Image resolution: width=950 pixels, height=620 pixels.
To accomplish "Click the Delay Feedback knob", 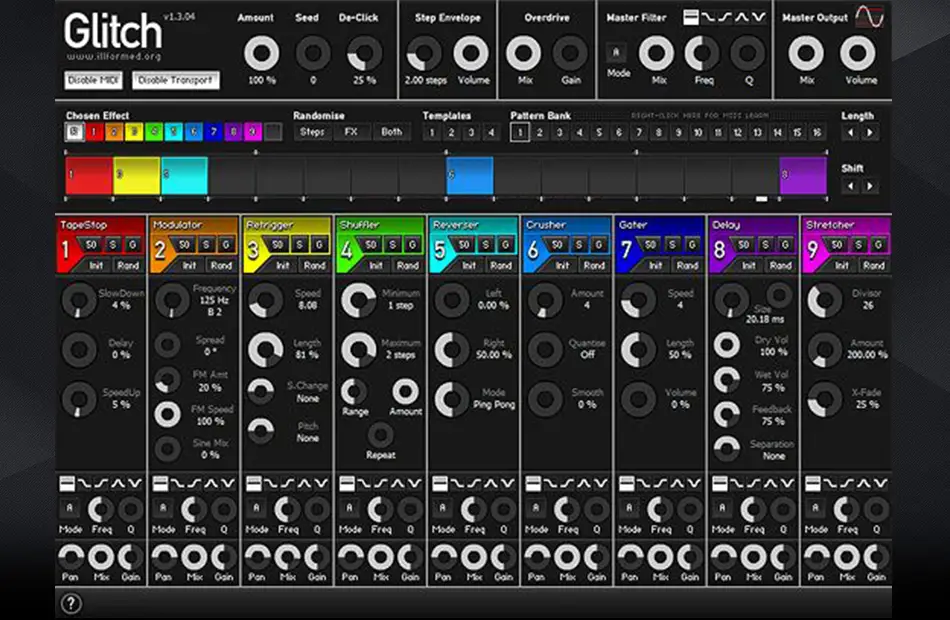I will pos(727,414).
